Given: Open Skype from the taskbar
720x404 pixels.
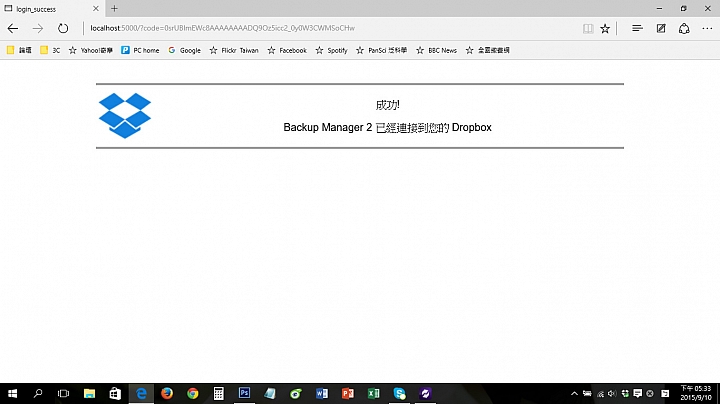Looking at the screenshot, I should point(399,393).
